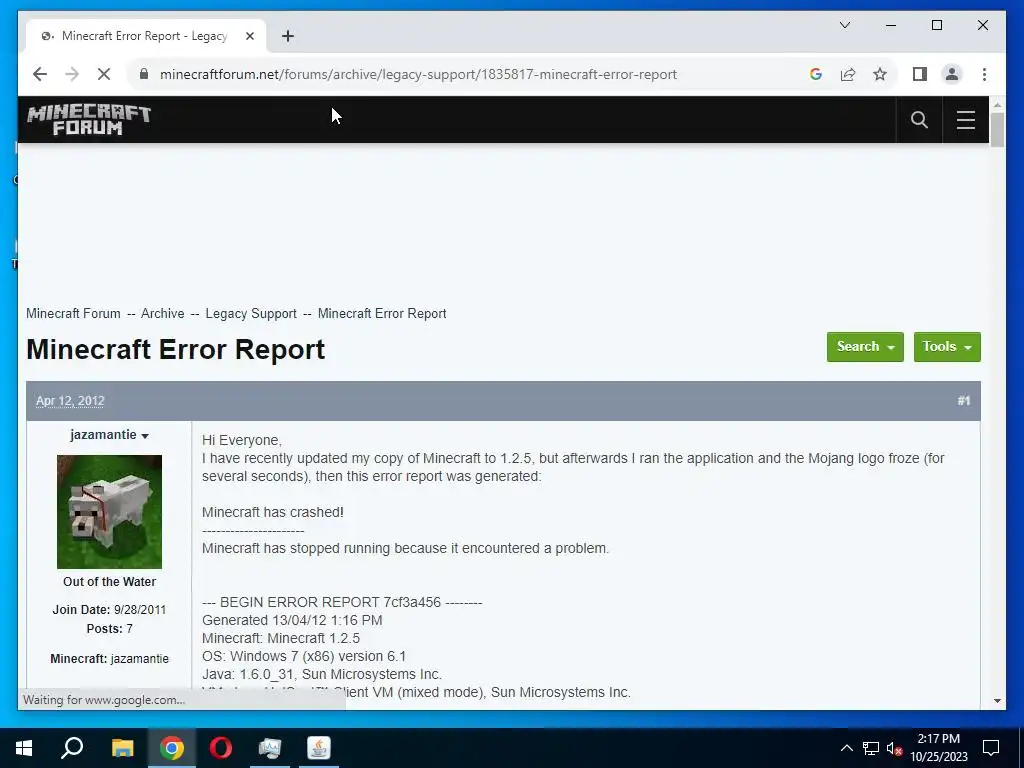The height and width of the screenshot is (768, 1024).
Task: Open File Explorer from the taskbar
Action: click(x=122, y=748)
